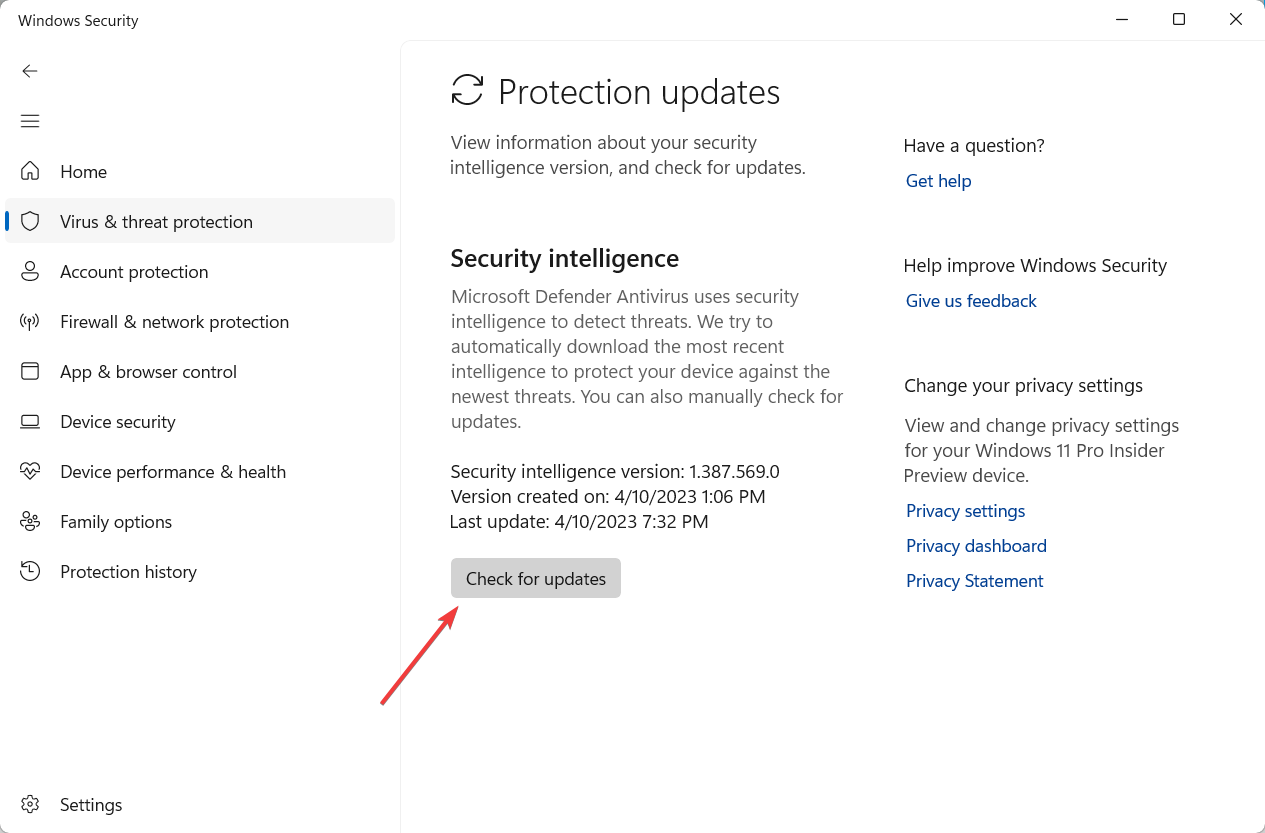Click the Give us feedback link
Screen dimensions: 1265x833
click(x=971, y=301)
